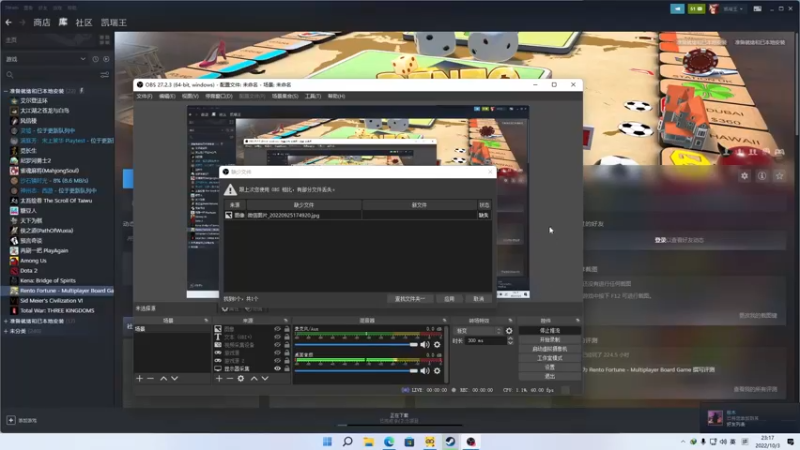Expand second collapsed category above 未分类
The height and width of the screenshot is (450, 800).
(6, 321)
